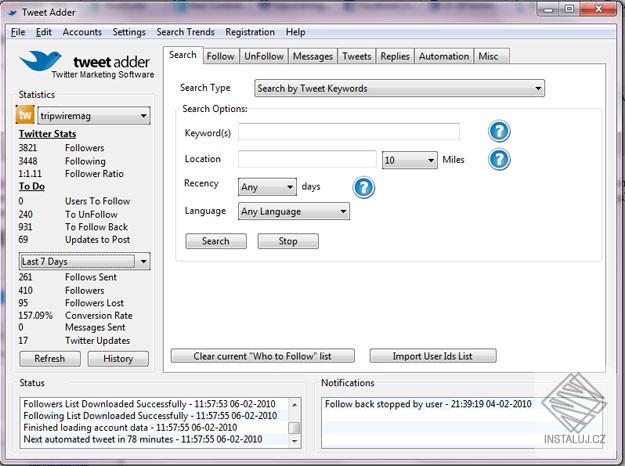This screenshot has width=625, height=466.
Task: Click the Status log scroll up arrow
Action: [x=295, y=405]
